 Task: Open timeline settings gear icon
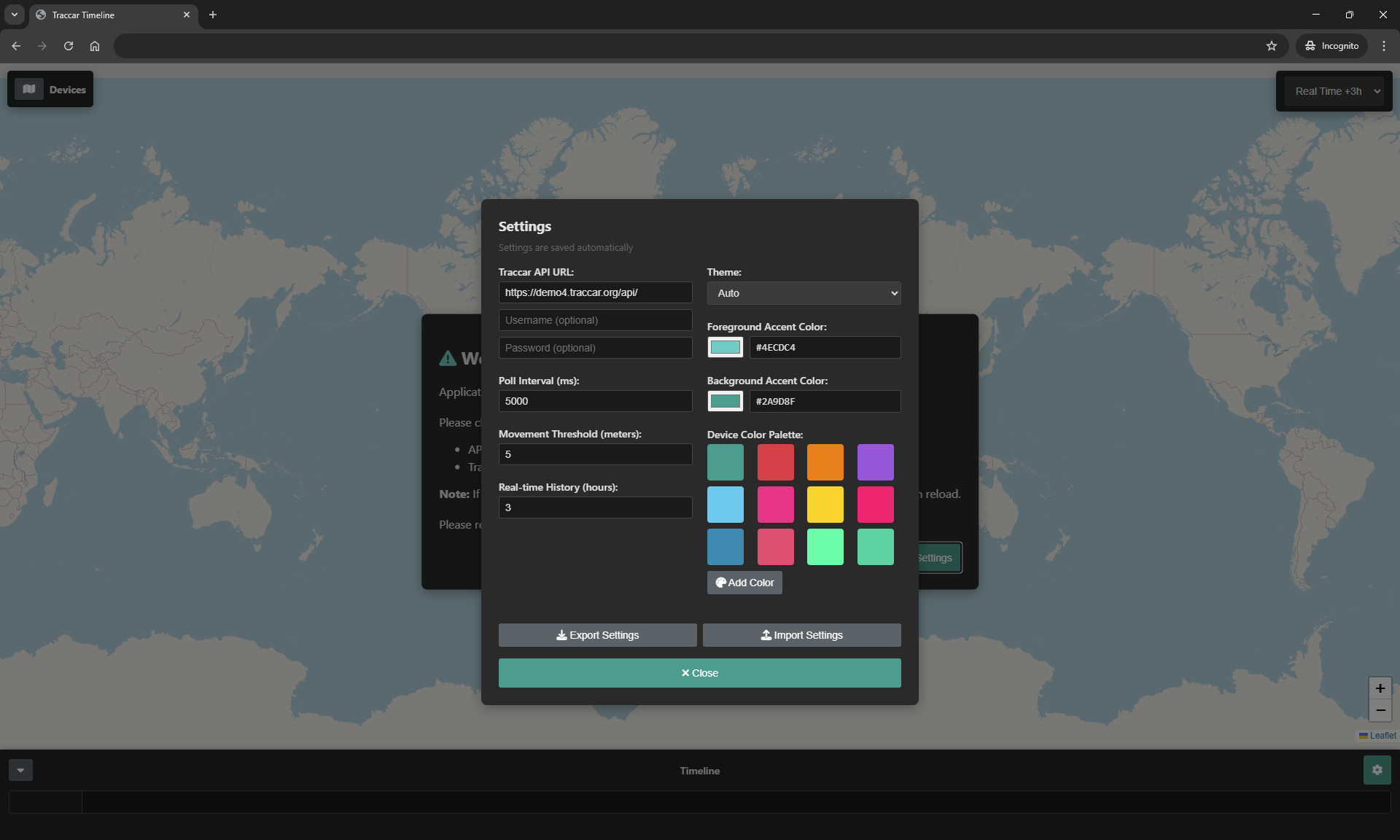coord(1377,770)
